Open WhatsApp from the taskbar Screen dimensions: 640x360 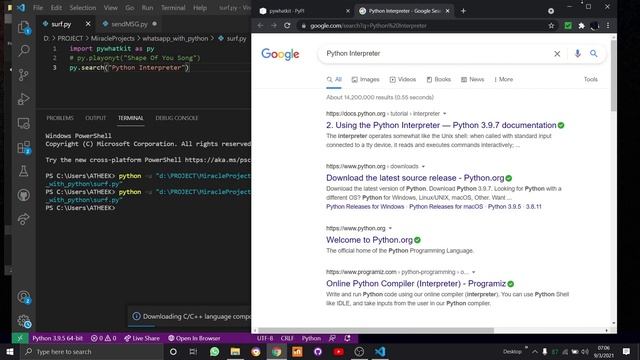(x=214, y=351)
